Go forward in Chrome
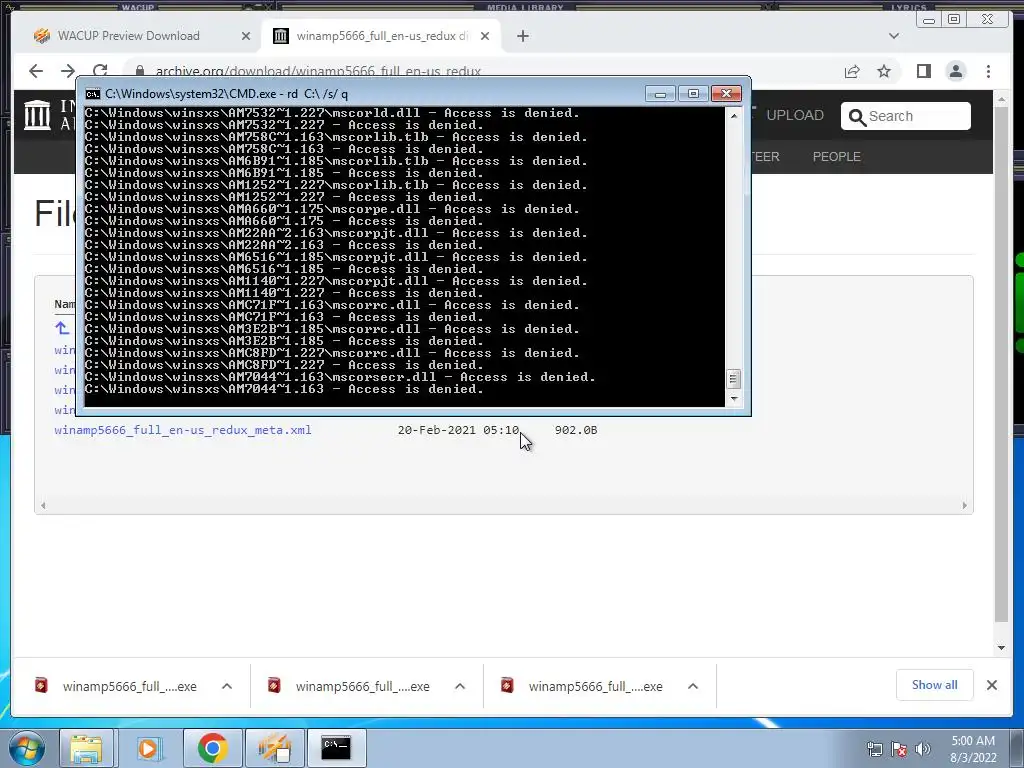The width and height of the screenshot is (1024, 768). (x=68, y=71)
